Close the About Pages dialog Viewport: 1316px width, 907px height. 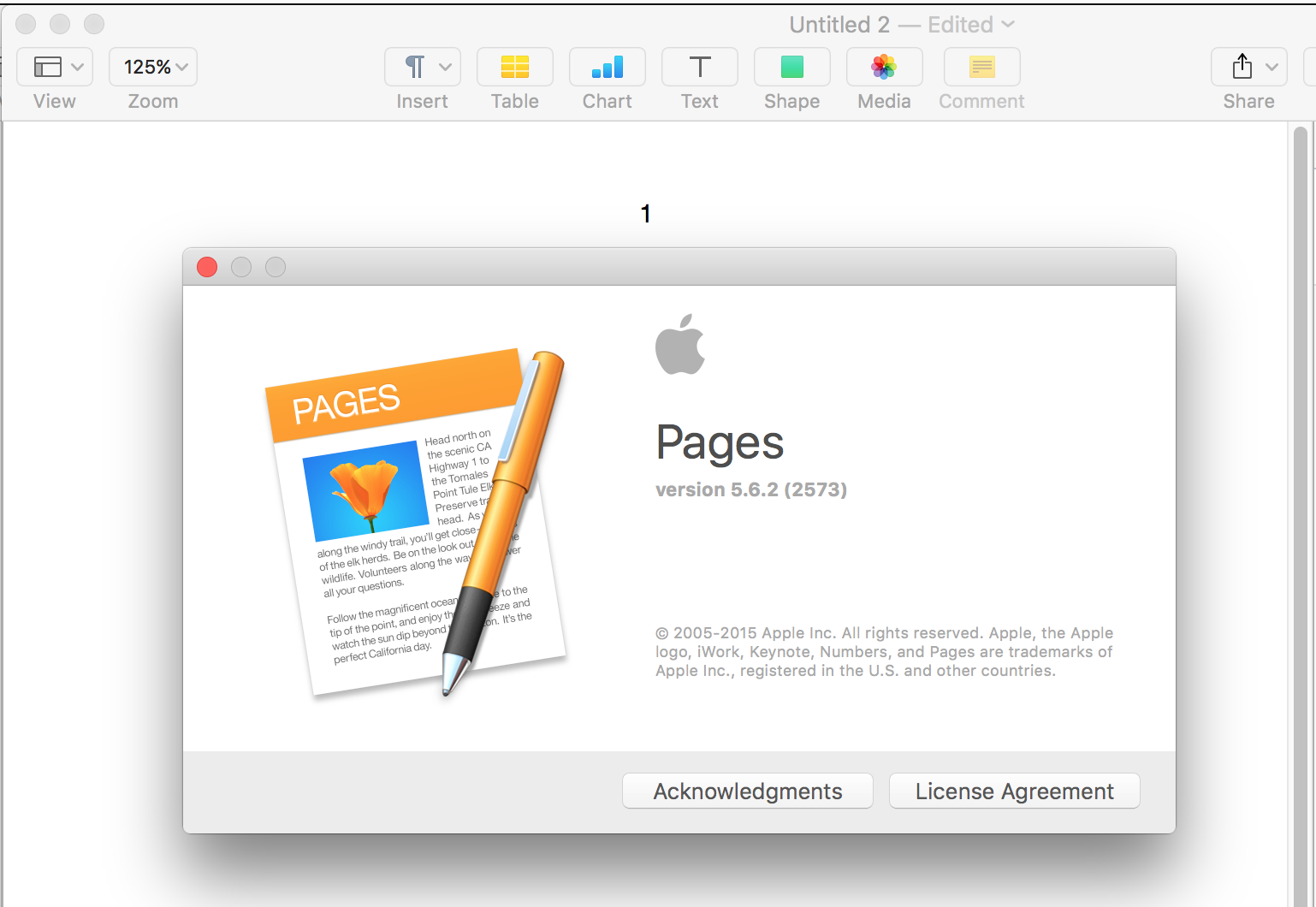click(207, 267)
